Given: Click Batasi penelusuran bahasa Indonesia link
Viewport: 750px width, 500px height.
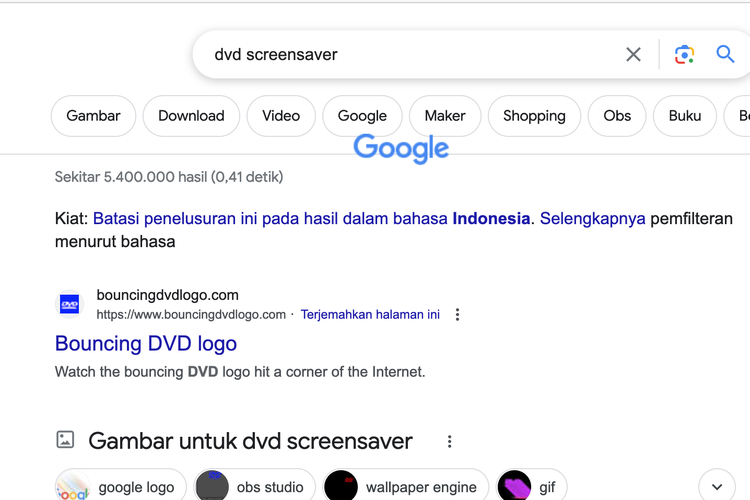Looking at the screenshot, I should click(311, 219).
